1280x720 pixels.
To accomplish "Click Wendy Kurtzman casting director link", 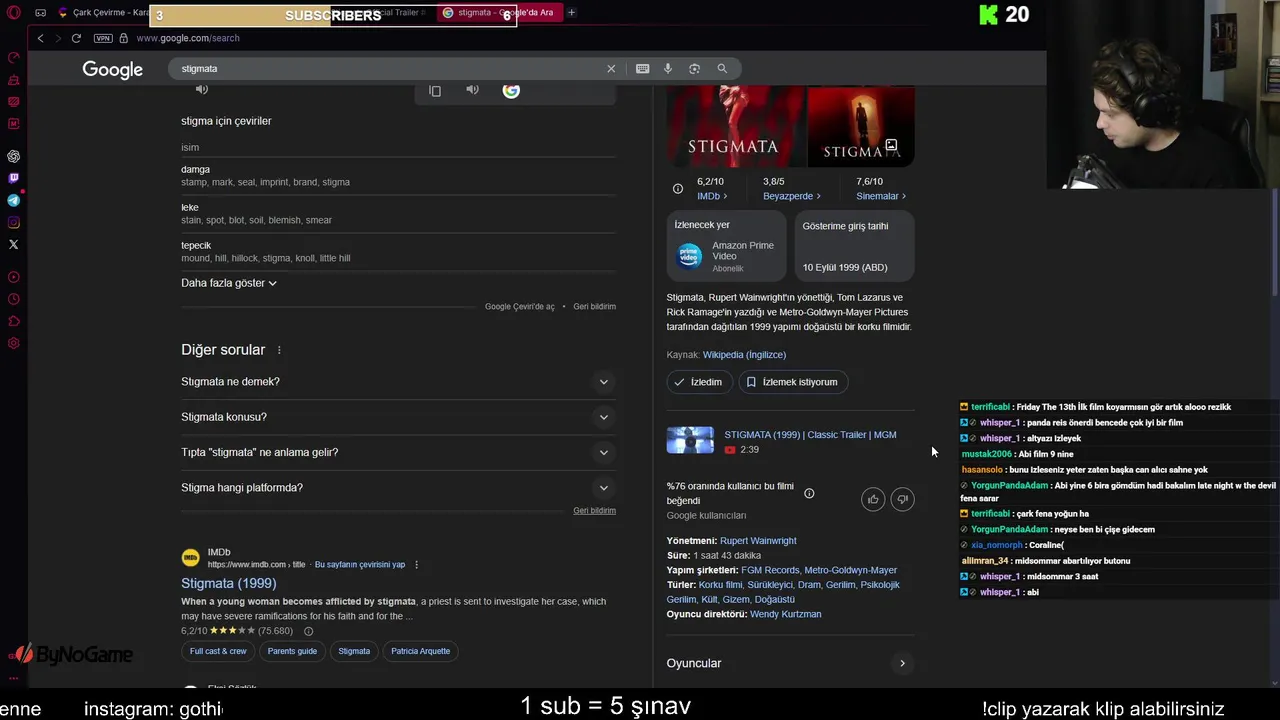I will pyautogui.click(x=785, y=614).
